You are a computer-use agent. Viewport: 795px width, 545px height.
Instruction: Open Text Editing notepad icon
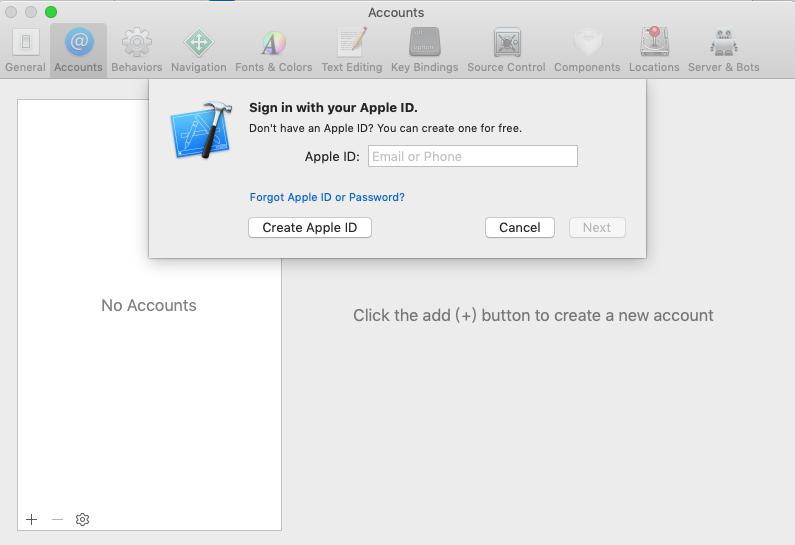click(352, 42)
